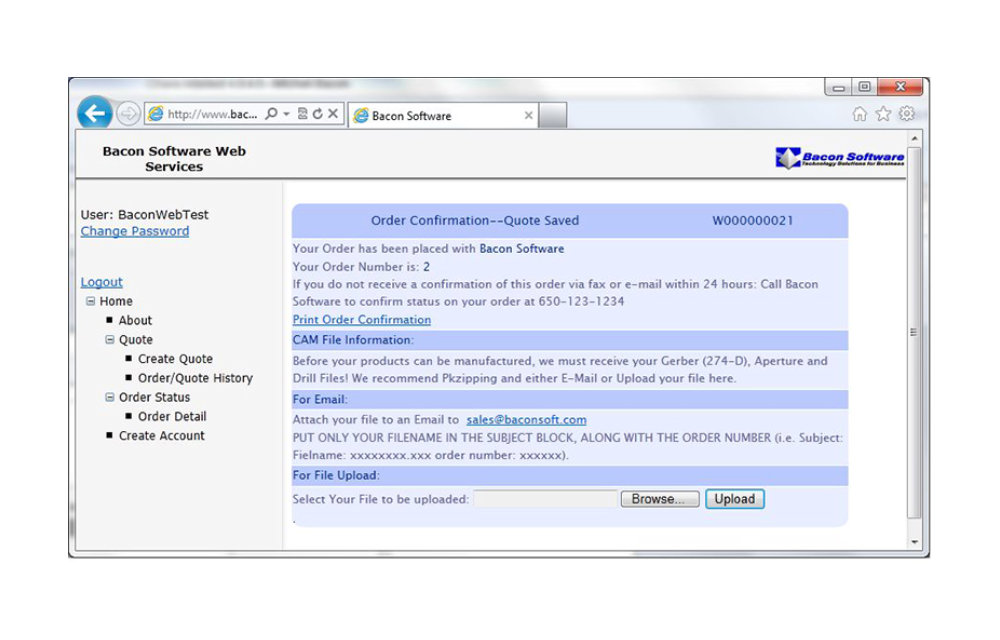Viewport: 1000px width, 640px height.
Task: Click the Change Password link
Action: click(135, 231)
